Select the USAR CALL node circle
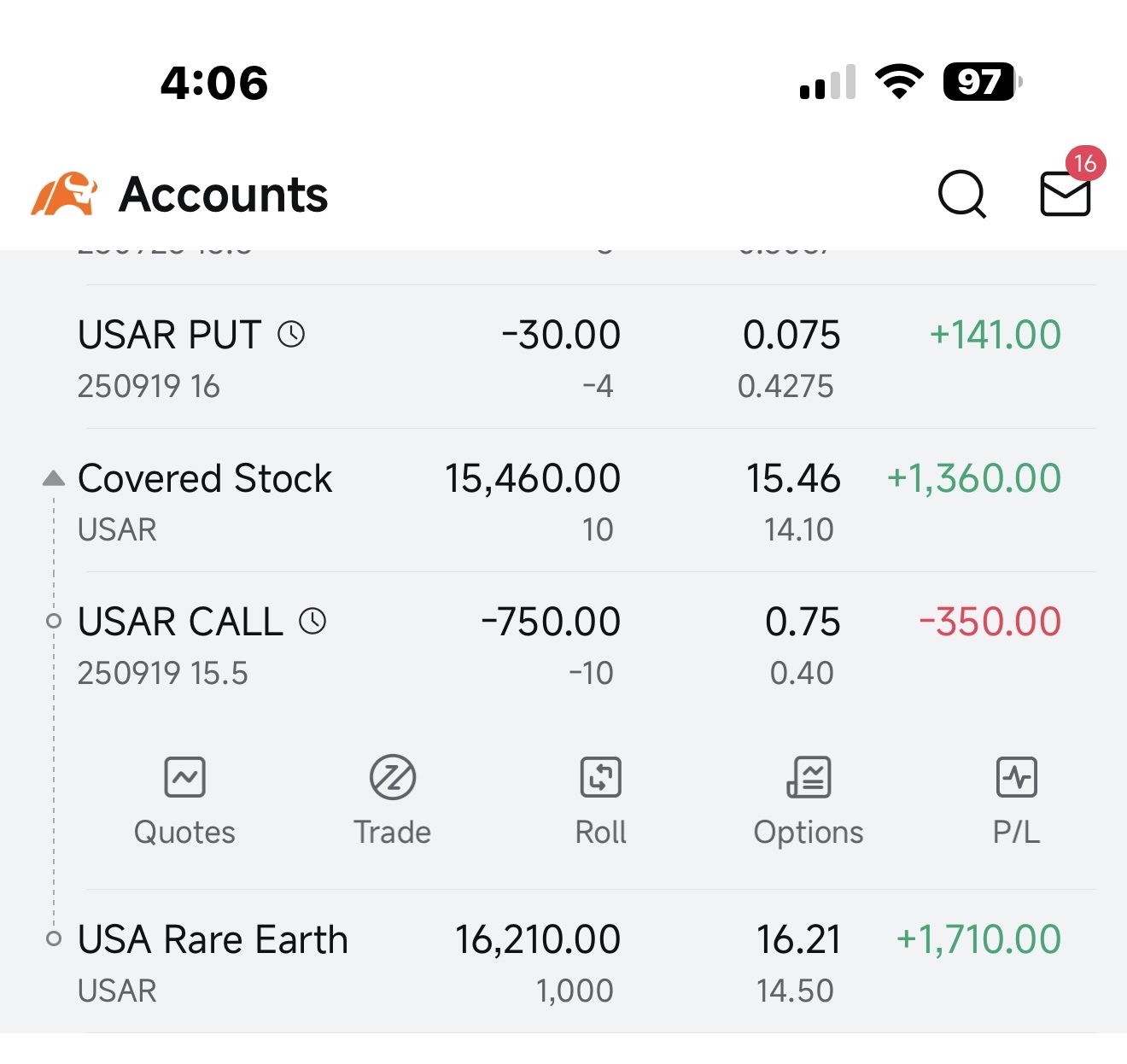Screen dimensions: 1127x1064 pos(54,621)
